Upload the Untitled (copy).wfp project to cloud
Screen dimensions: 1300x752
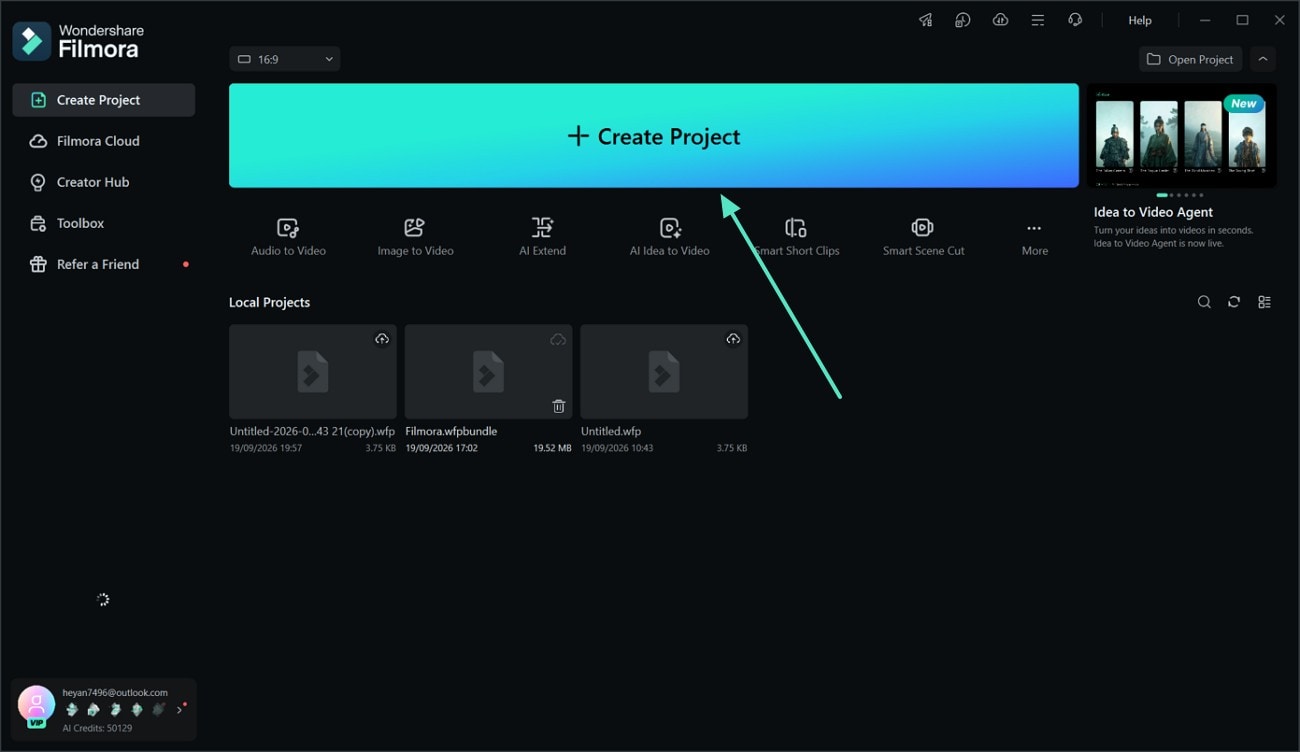click(x=382, y=339)
